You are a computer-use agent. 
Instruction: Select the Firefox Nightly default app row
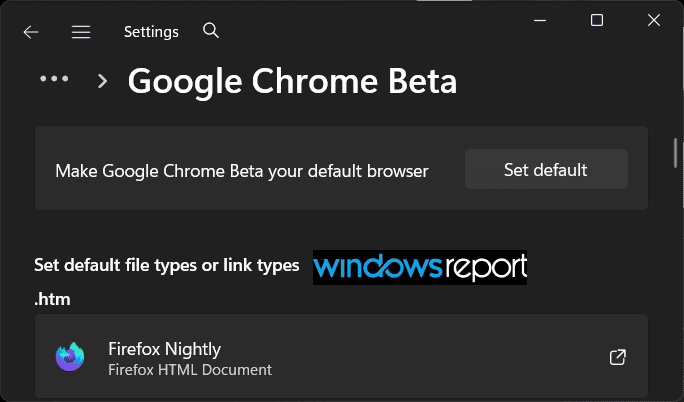(x=341, y=356)
